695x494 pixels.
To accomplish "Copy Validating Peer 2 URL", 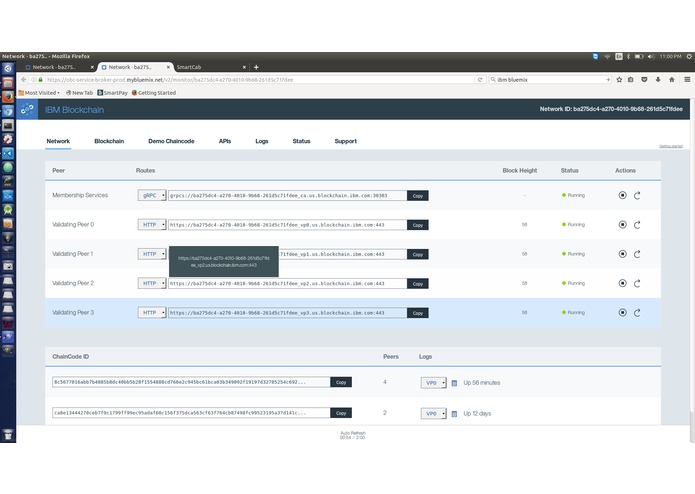I will pyautogui.click(x=418, y=284).
